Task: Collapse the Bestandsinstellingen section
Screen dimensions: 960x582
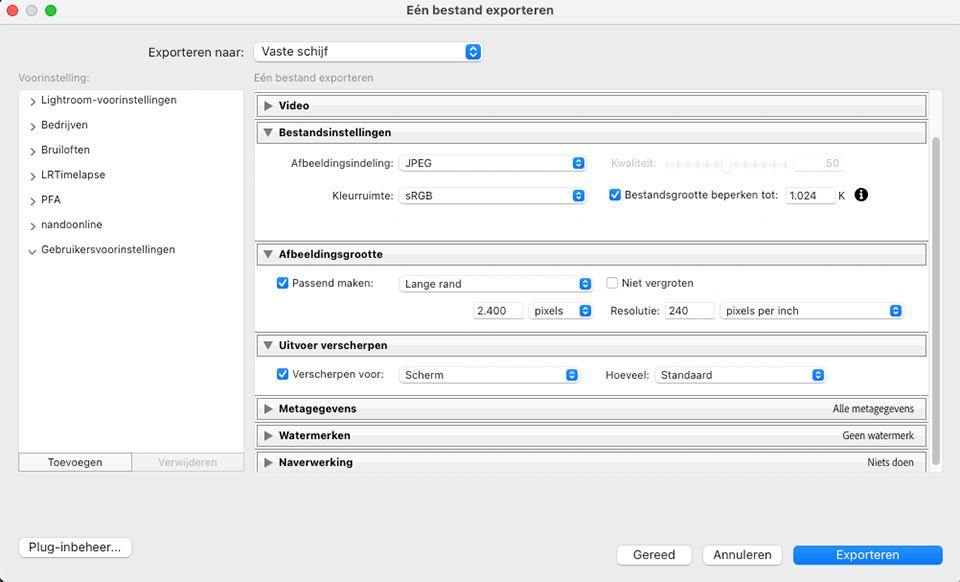Action: pos(268,132)
